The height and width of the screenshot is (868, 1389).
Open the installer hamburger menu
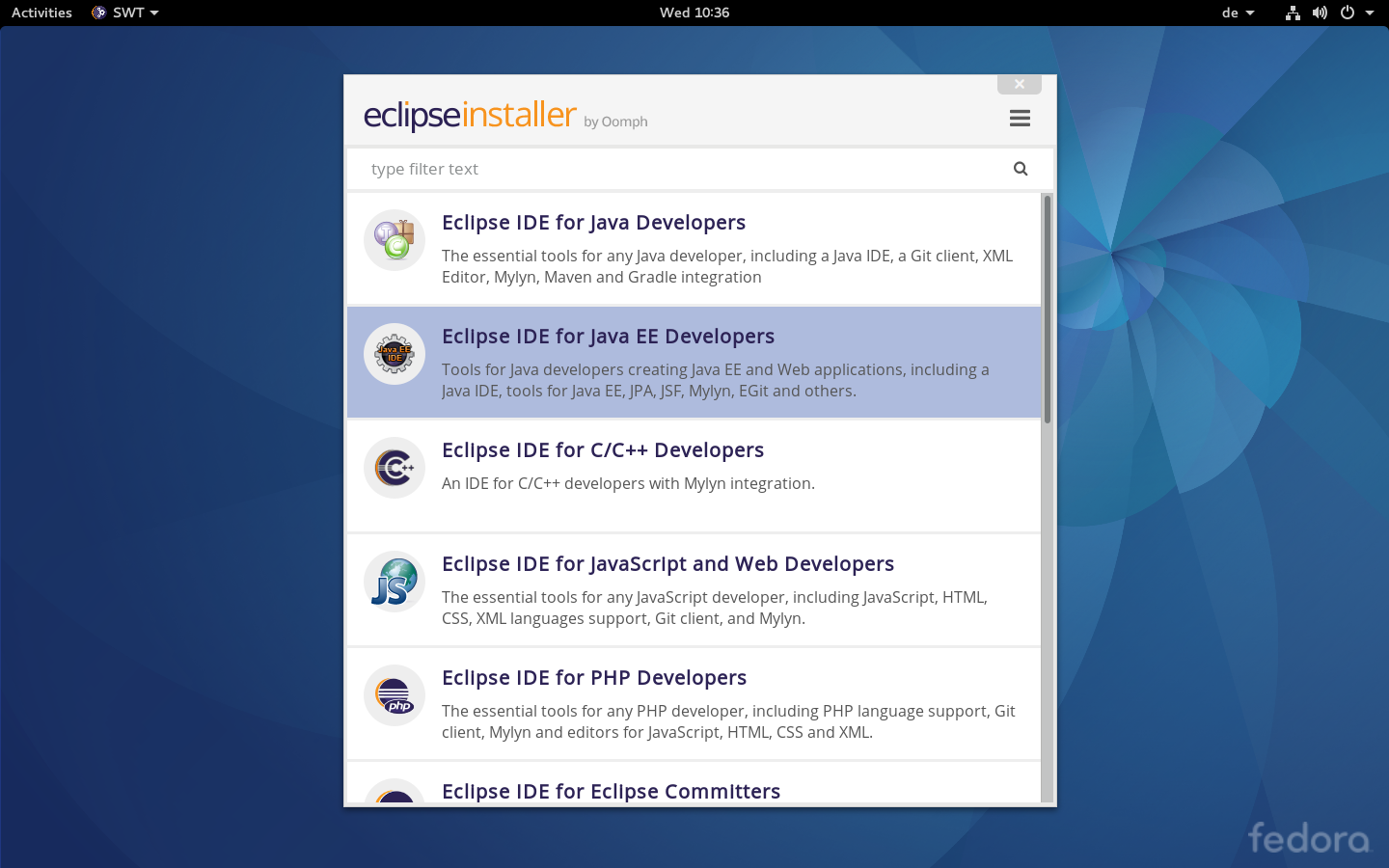click(1020, 118)
